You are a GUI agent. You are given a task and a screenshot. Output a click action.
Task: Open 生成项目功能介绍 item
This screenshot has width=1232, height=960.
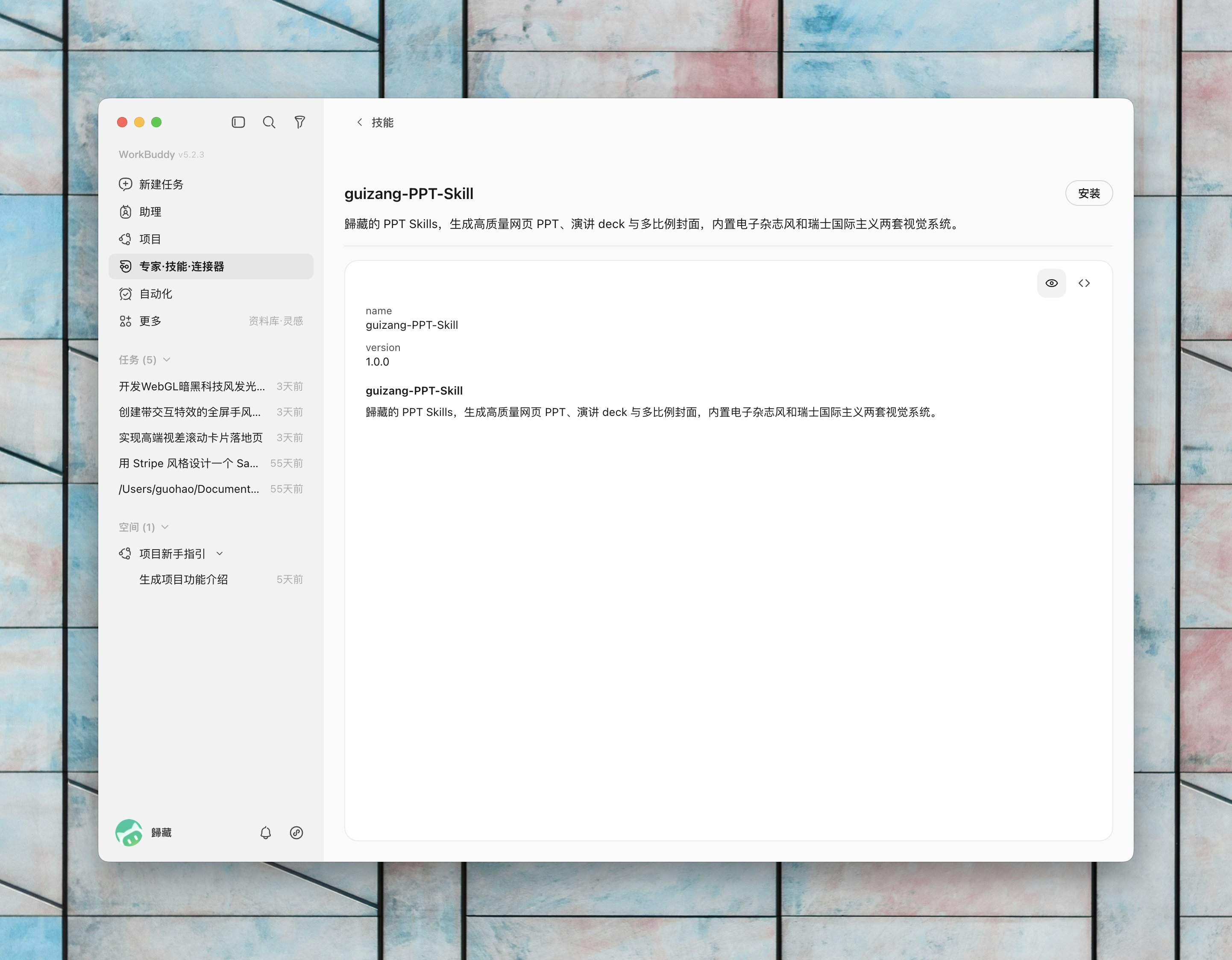[x=211, y=579]
